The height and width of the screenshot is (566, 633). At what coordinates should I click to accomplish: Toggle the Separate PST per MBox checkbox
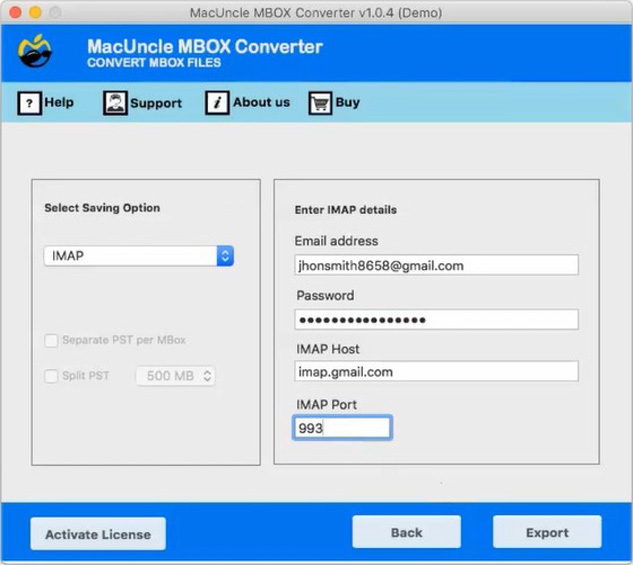pos(51,340)
